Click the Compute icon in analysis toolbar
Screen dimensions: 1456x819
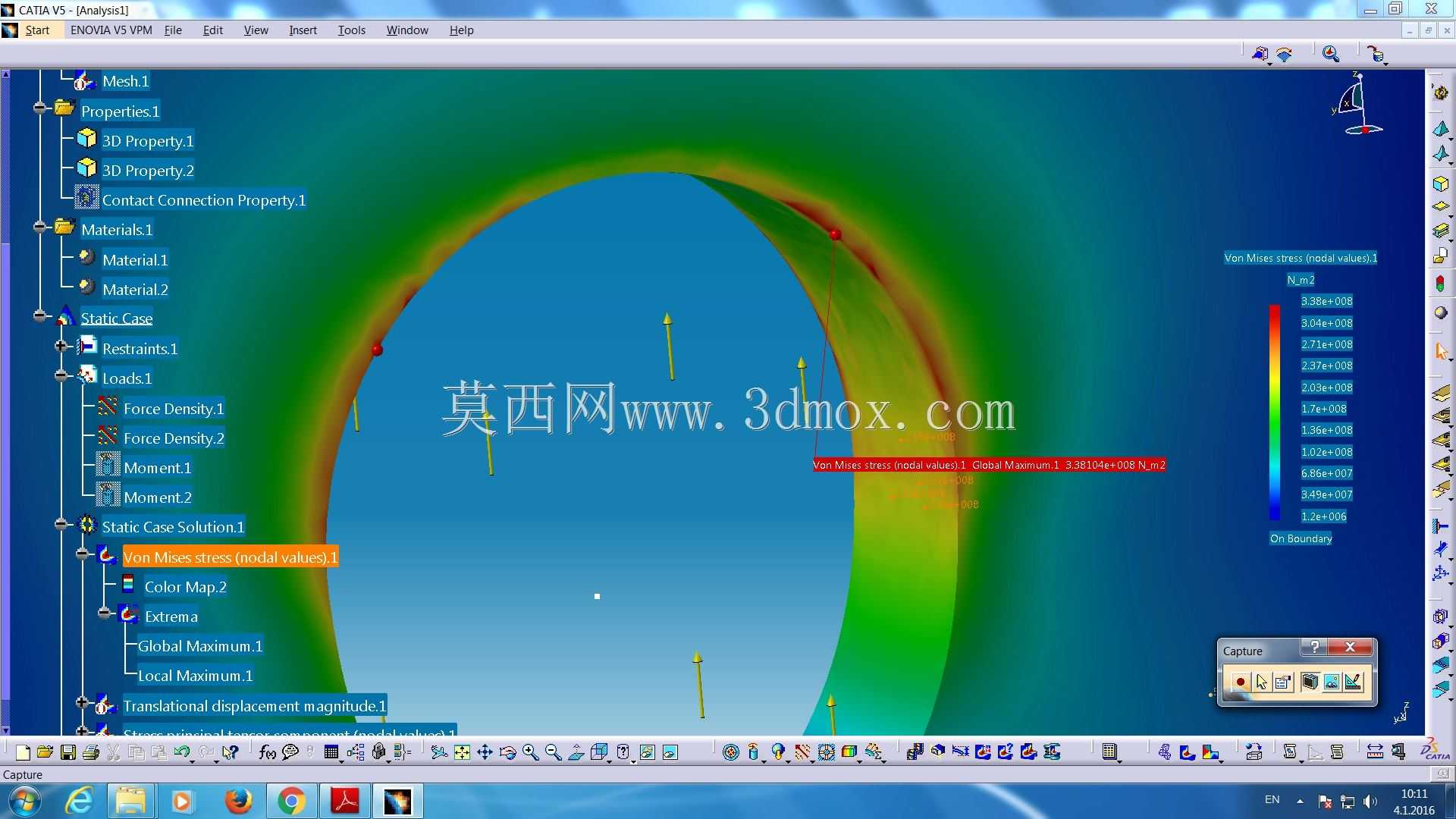click(1109, 752)
